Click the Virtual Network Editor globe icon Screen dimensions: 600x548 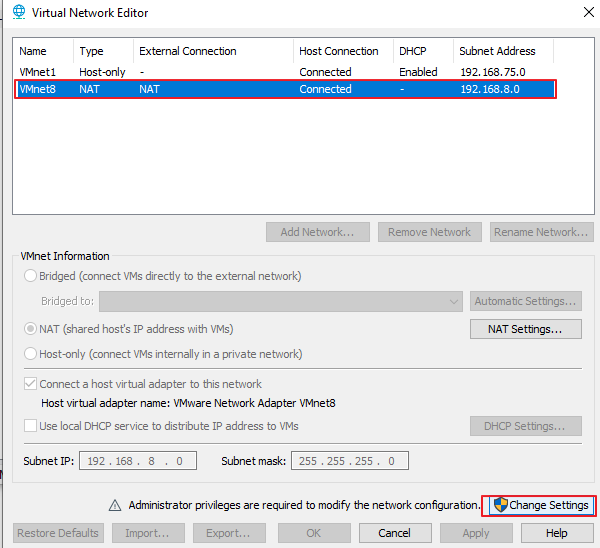pyautogui.click(x=18, y=12)
